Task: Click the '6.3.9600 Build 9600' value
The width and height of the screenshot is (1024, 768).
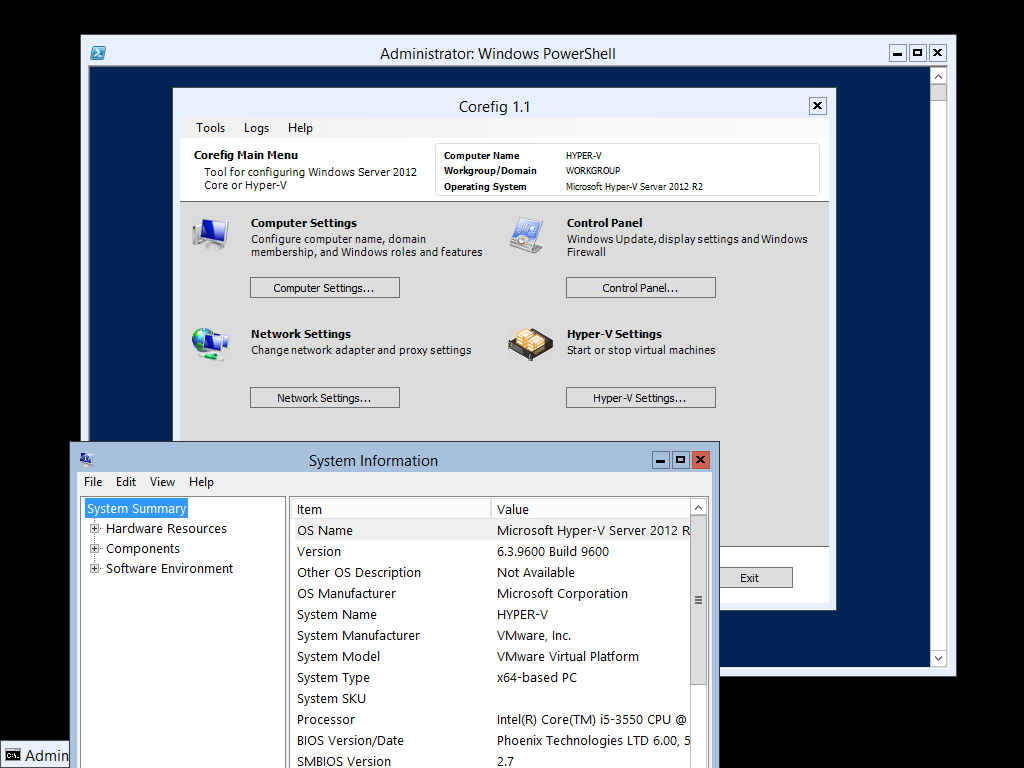Action: coord(553,551)
